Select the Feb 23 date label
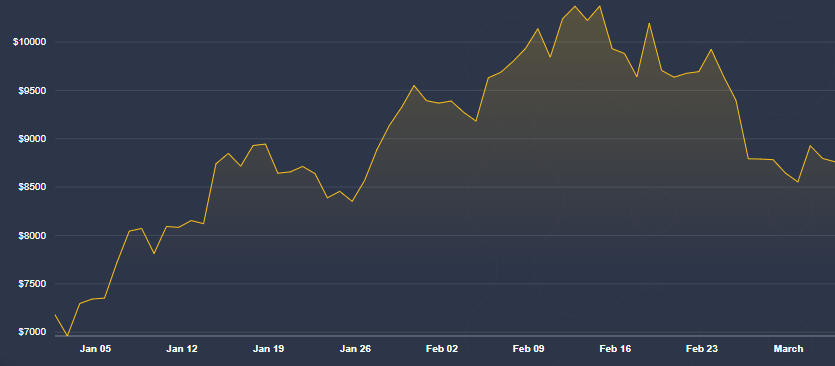This screenshot has width=835, height=366. 702,349
